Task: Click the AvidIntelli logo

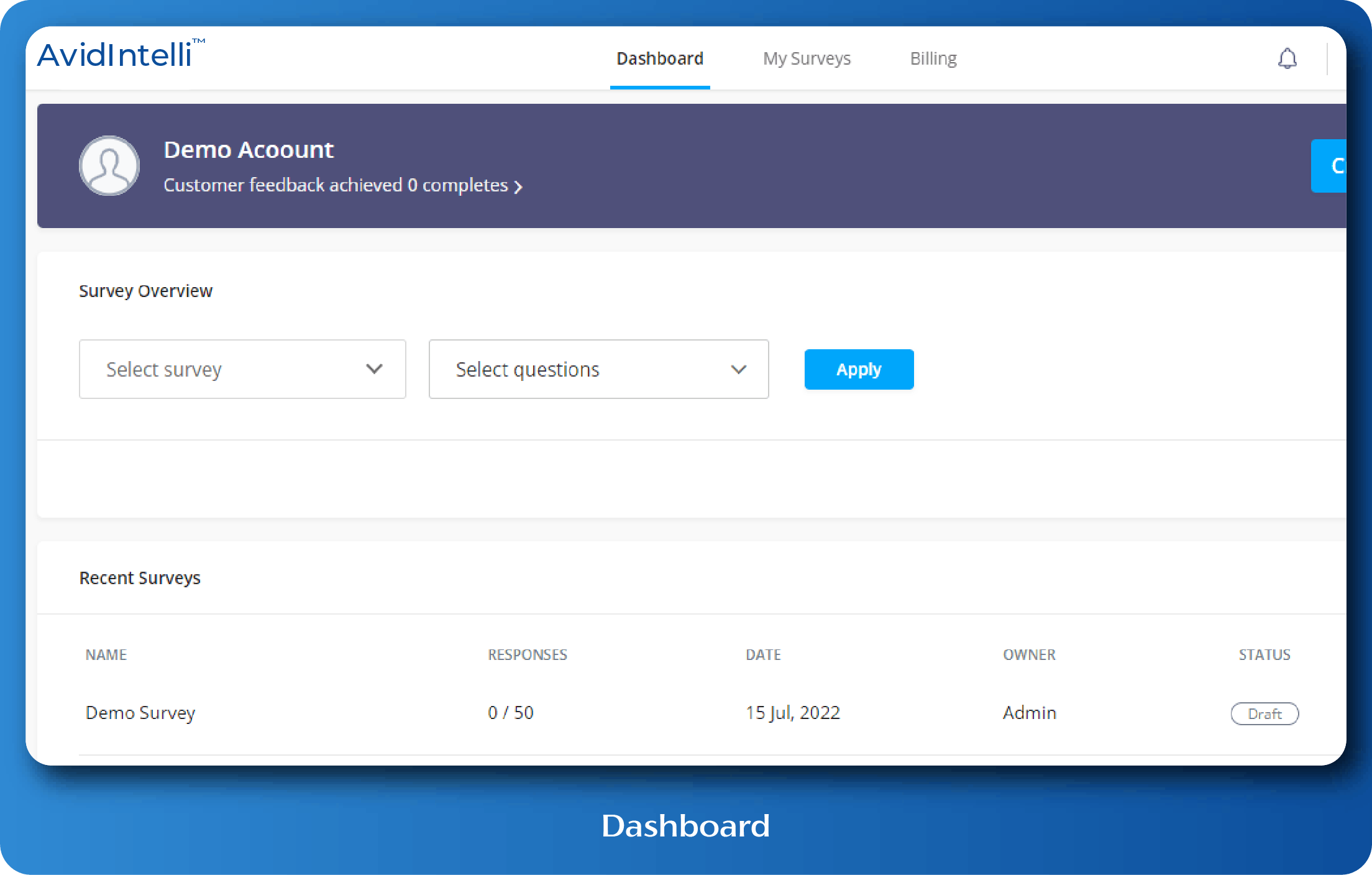Action: 121,53
